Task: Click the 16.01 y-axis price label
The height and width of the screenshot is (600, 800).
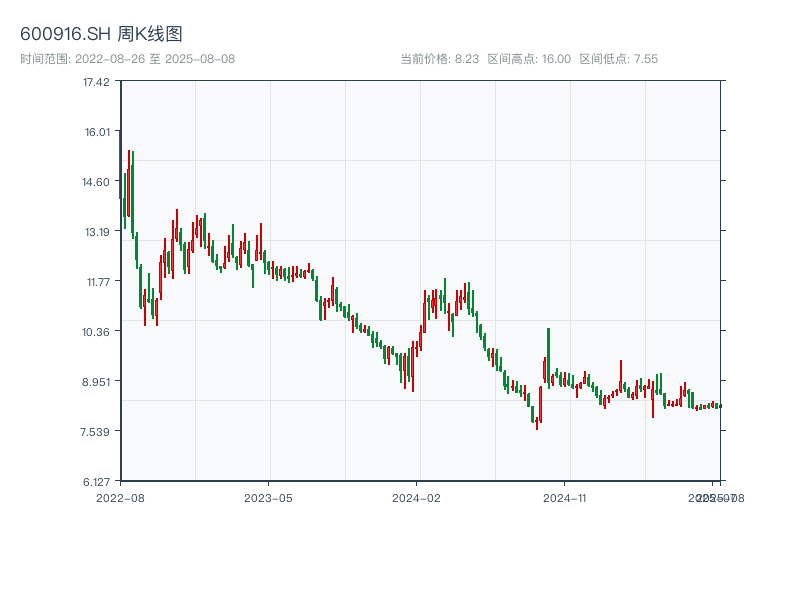Action: click(x=96, y=131)
